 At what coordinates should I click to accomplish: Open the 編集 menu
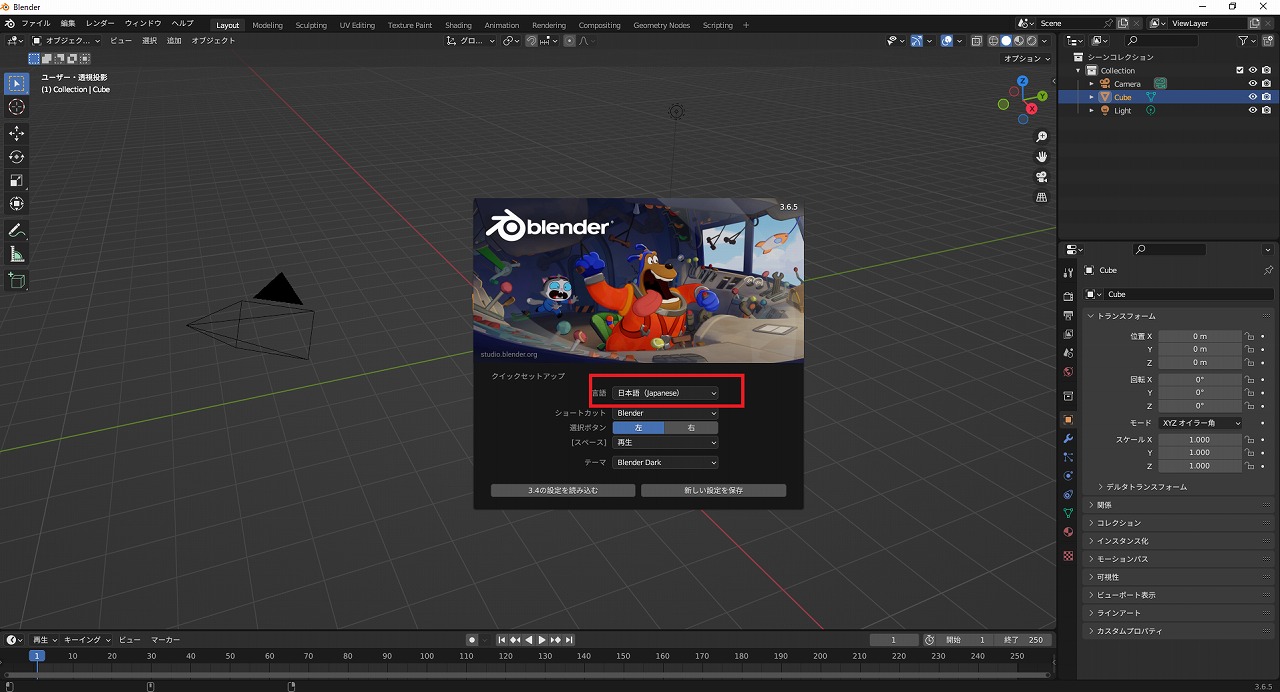(x=67, y=23)
